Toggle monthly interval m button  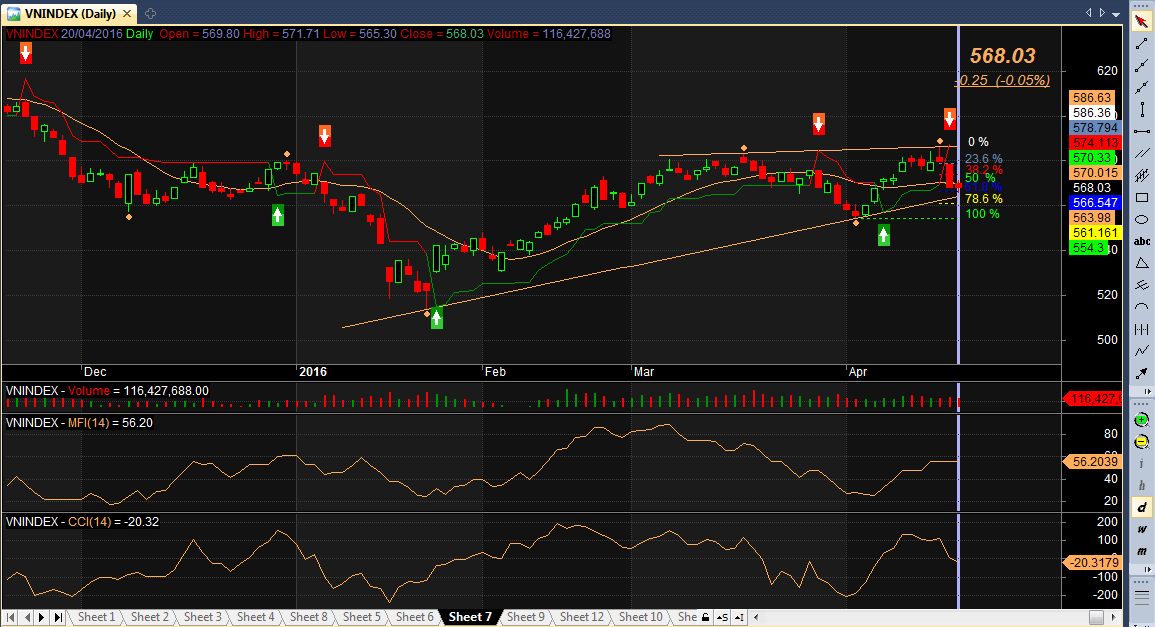(1142, 550)
